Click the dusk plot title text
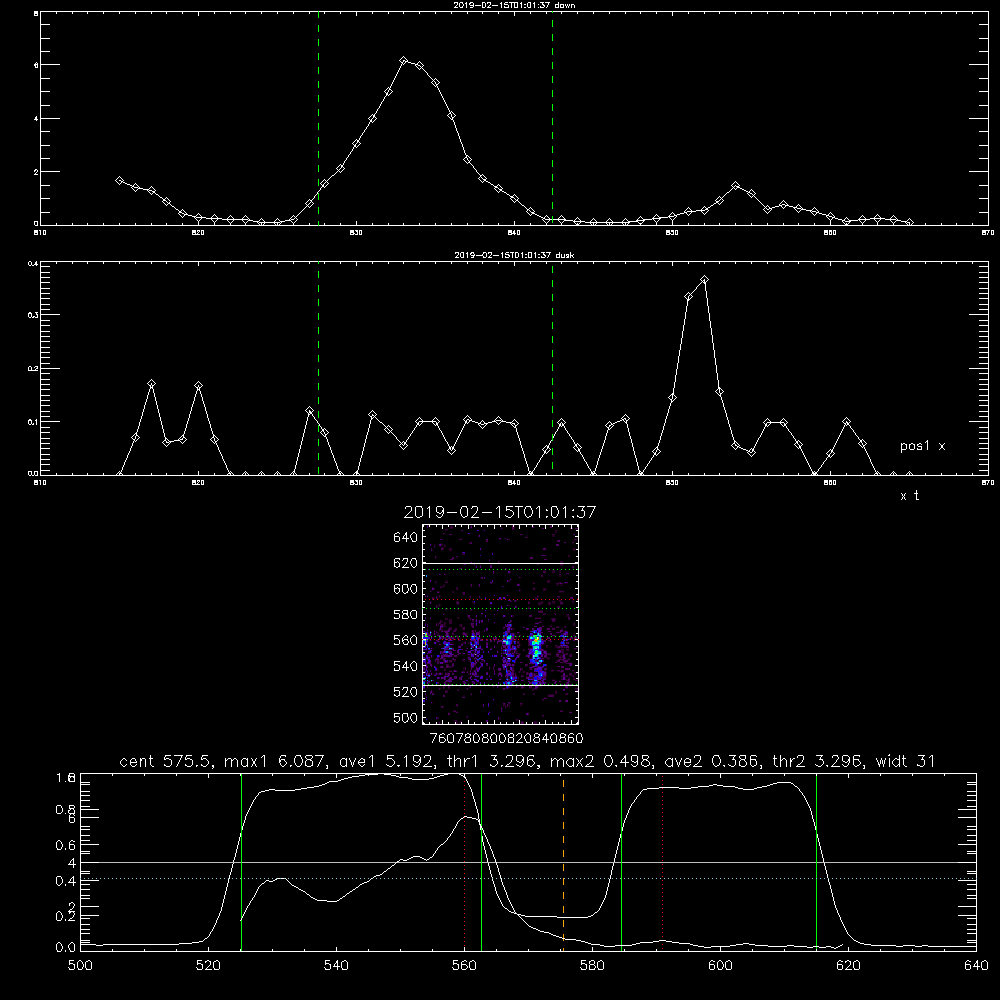The image size is (1000, 1000). tap(514, 255)
